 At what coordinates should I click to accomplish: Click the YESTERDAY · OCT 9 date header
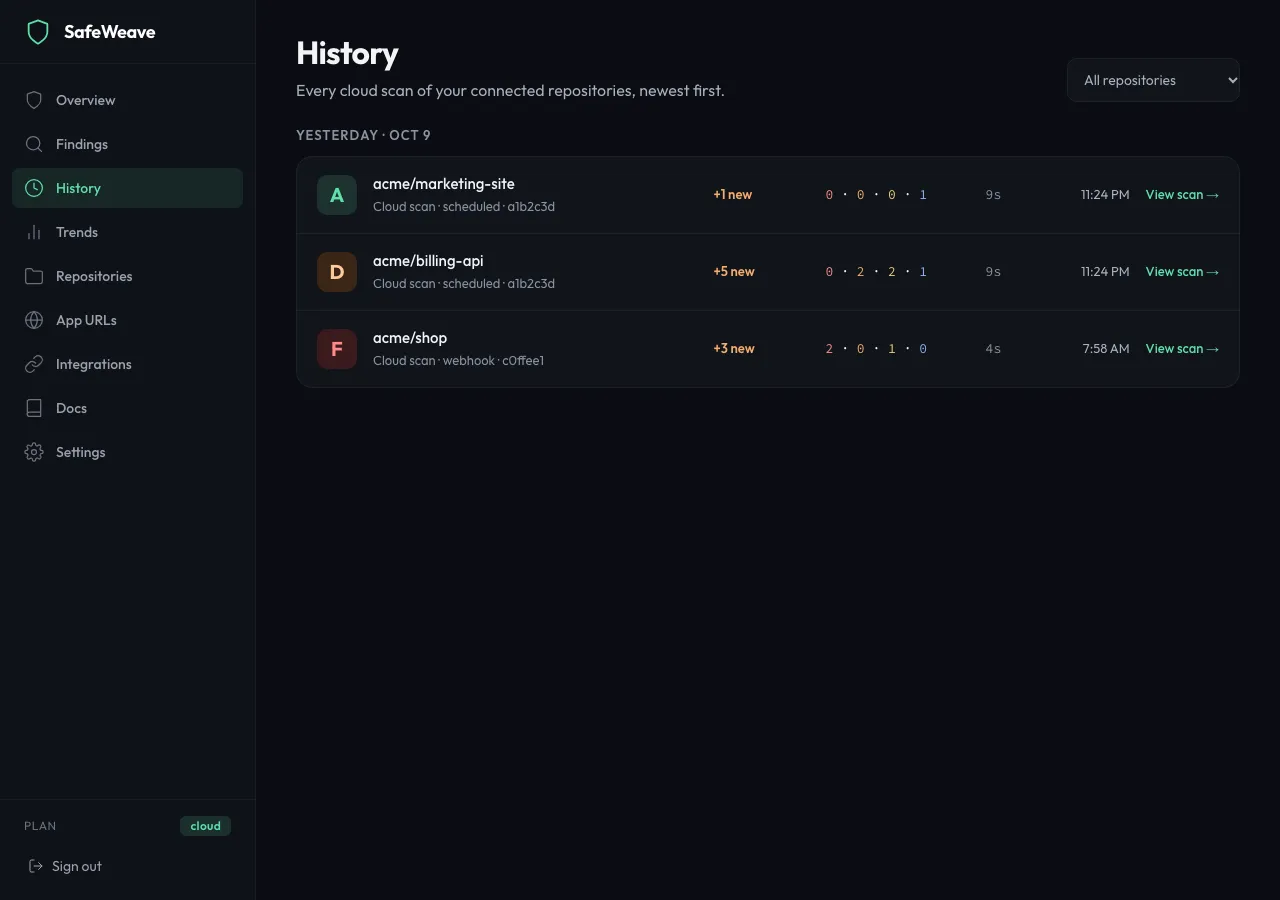pyautogui.click(x=363, y=135)
